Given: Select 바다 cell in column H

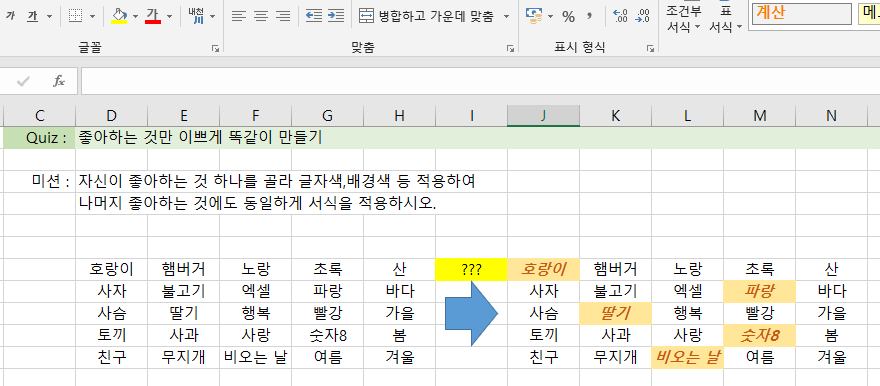Looking at the screenshot, I should tap(399, 291).
